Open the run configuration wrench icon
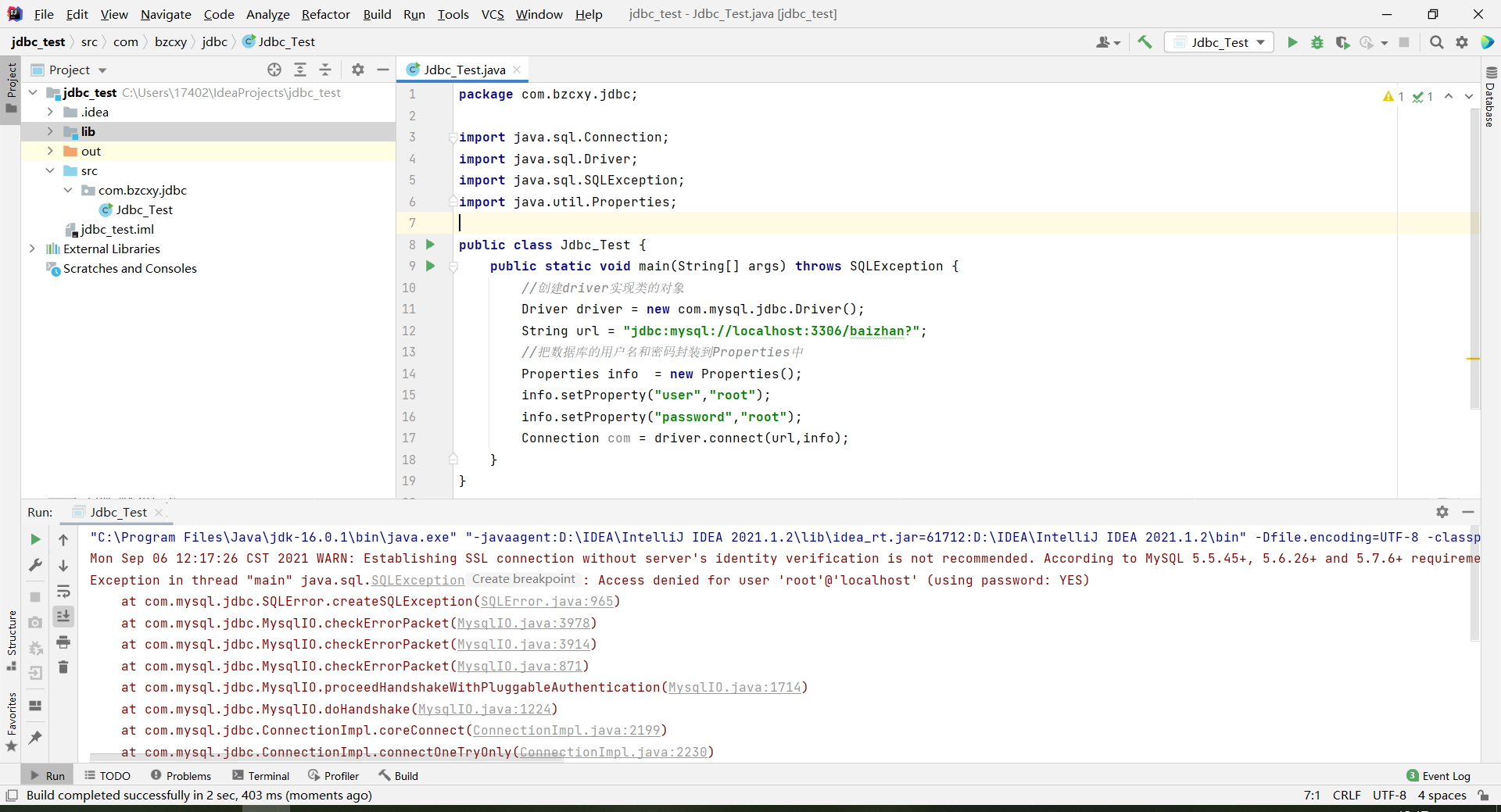This screenshot has width=1501, height=812. [35, 565]
